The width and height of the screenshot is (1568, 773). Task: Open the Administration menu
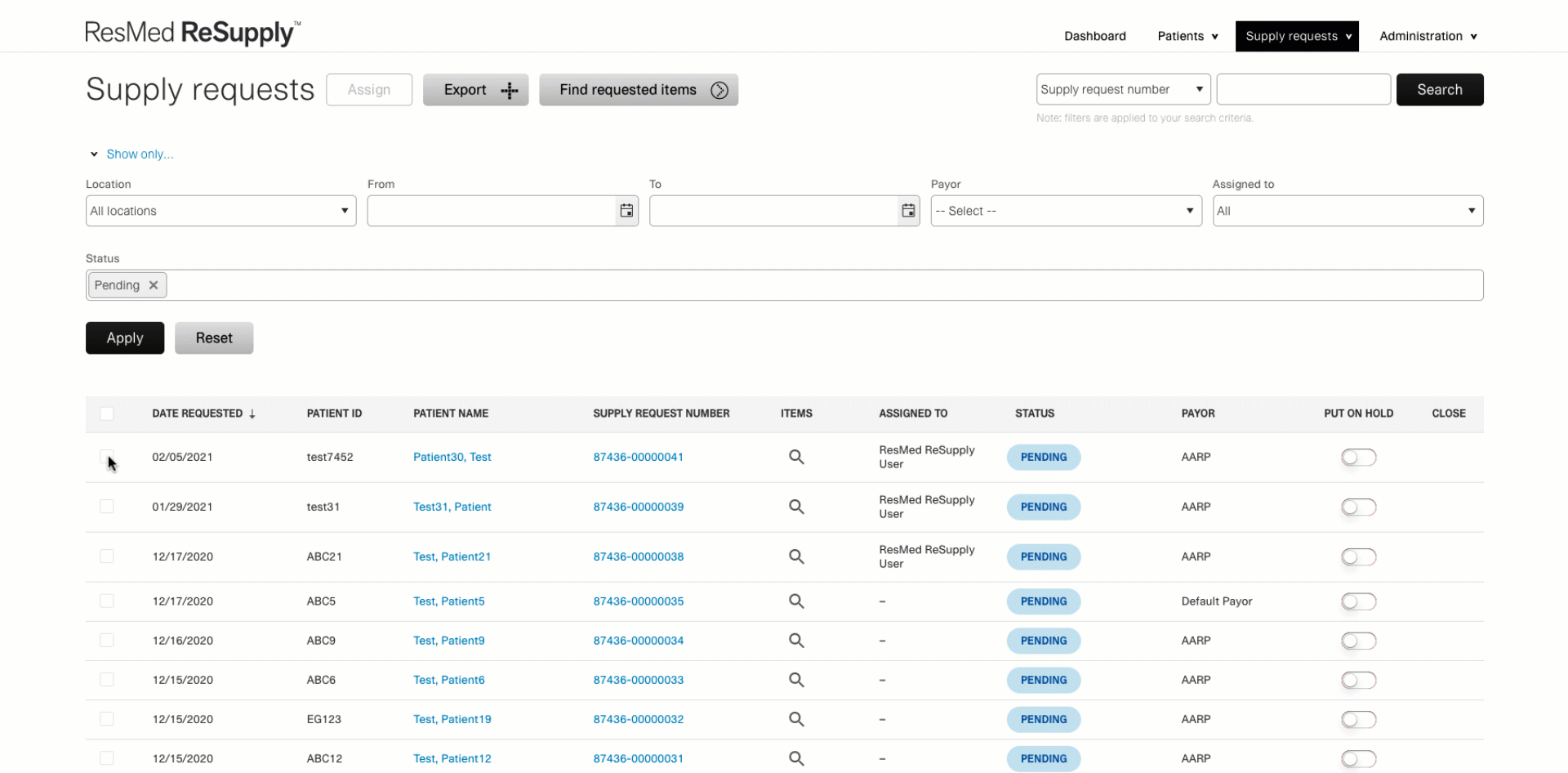pos(1428,36)
